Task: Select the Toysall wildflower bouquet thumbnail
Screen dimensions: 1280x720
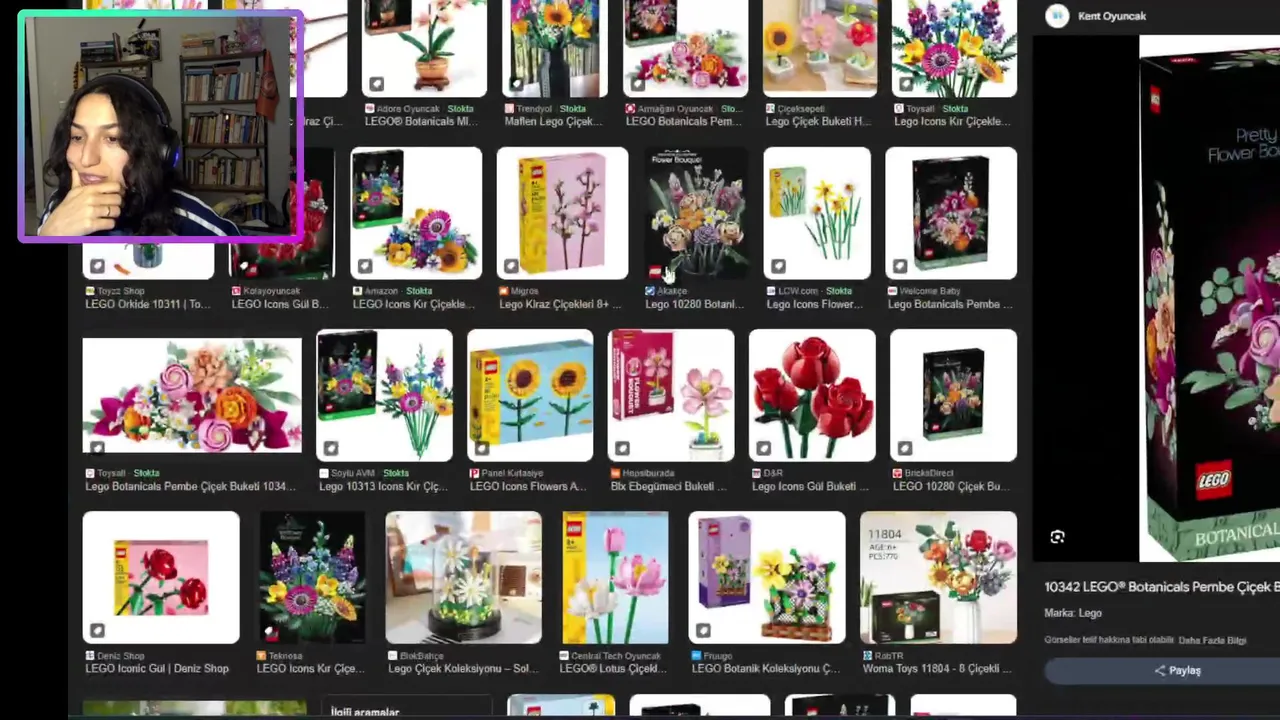Action: (954, 48)
